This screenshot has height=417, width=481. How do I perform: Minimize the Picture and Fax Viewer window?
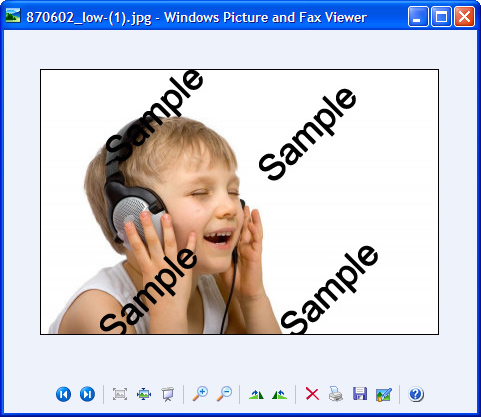pyautogui.click(x=418, y=17)
